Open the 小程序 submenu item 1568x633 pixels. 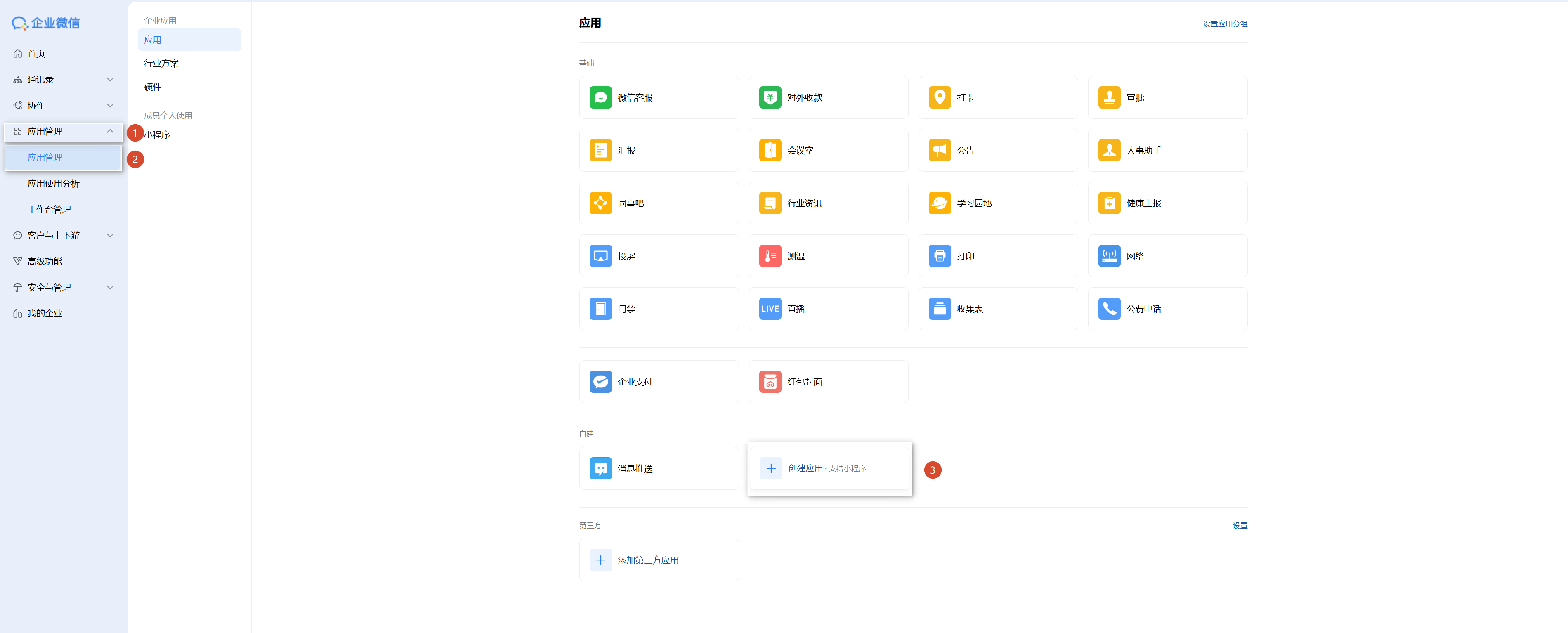(x=157, y=135)
